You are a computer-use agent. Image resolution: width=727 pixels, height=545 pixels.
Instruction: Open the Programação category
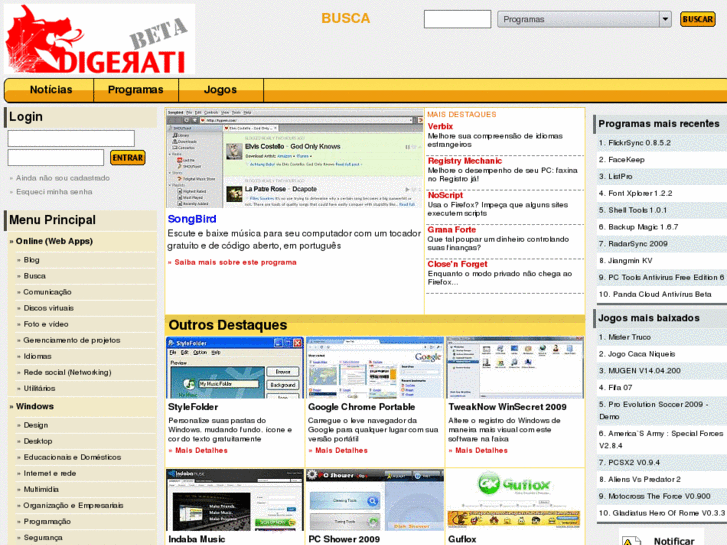click(x=47, y=521)
